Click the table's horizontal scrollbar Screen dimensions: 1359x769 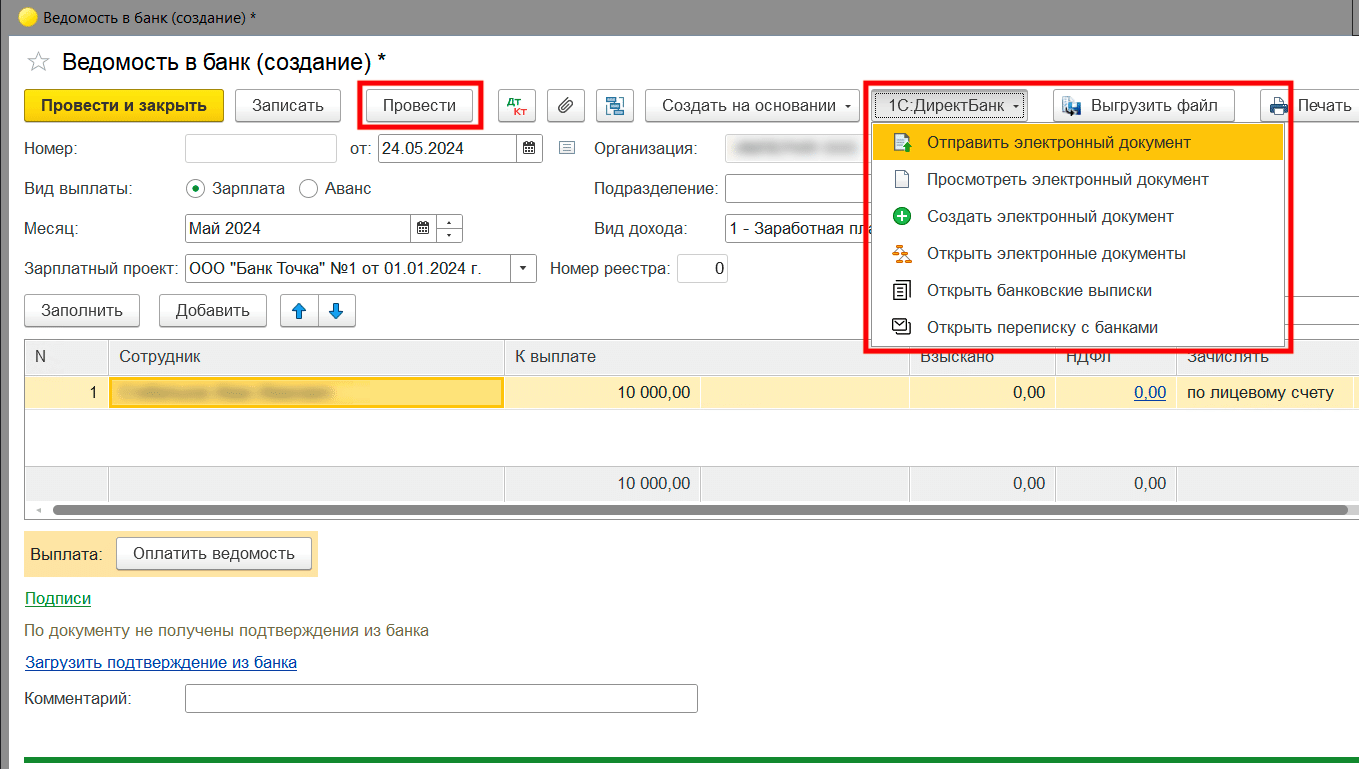[x=700, y=510]
